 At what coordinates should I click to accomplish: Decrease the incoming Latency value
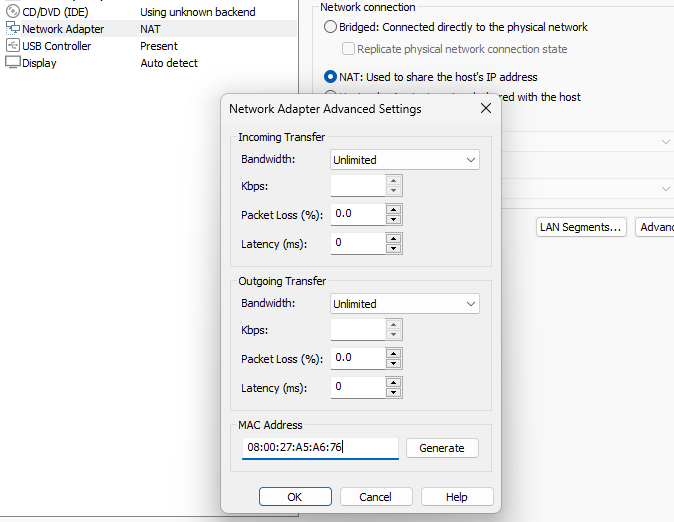click(393, 248)
